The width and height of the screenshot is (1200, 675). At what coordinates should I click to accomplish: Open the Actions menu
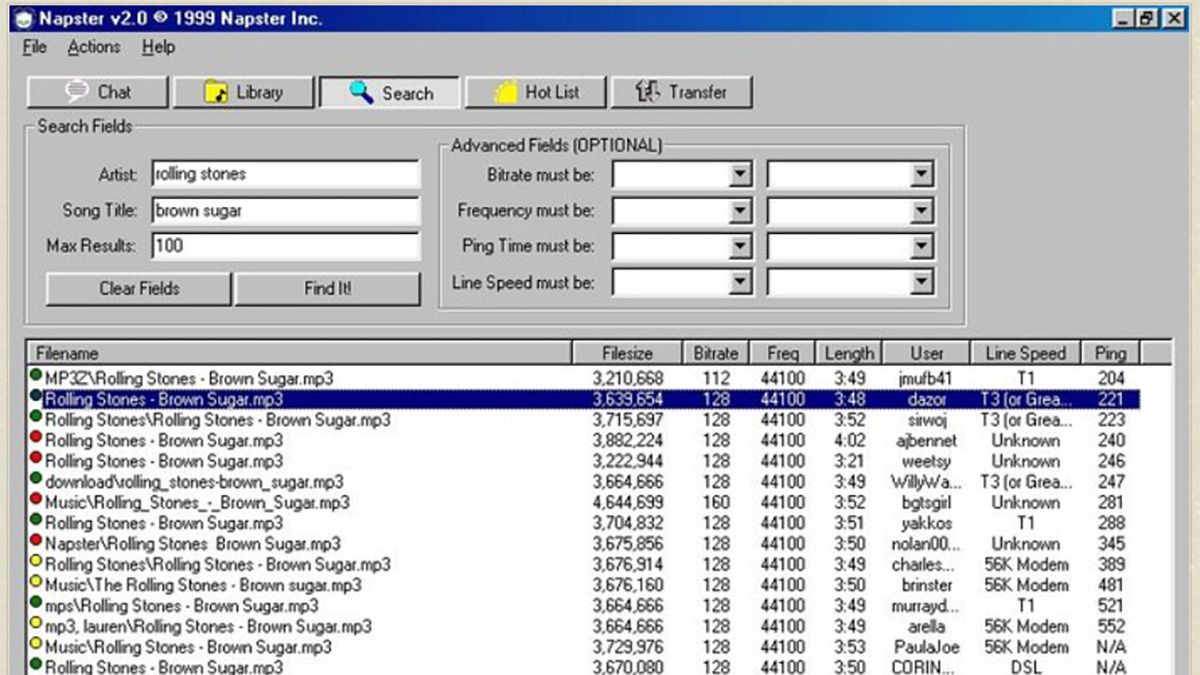(93, 47)
